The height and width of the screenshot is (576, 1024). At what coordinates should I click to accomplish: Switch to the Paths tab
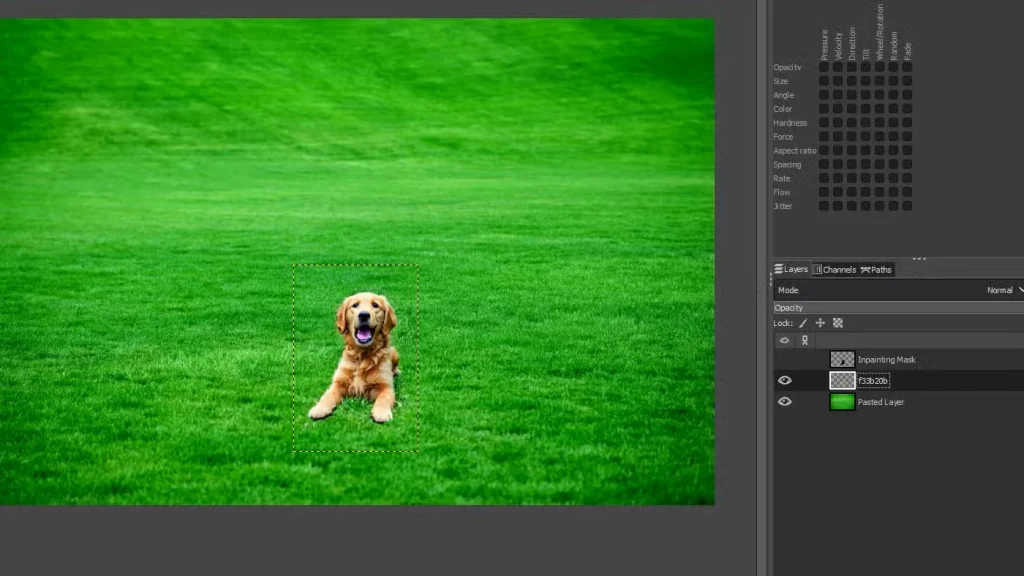pyautogui.click(x=876, y=270)
